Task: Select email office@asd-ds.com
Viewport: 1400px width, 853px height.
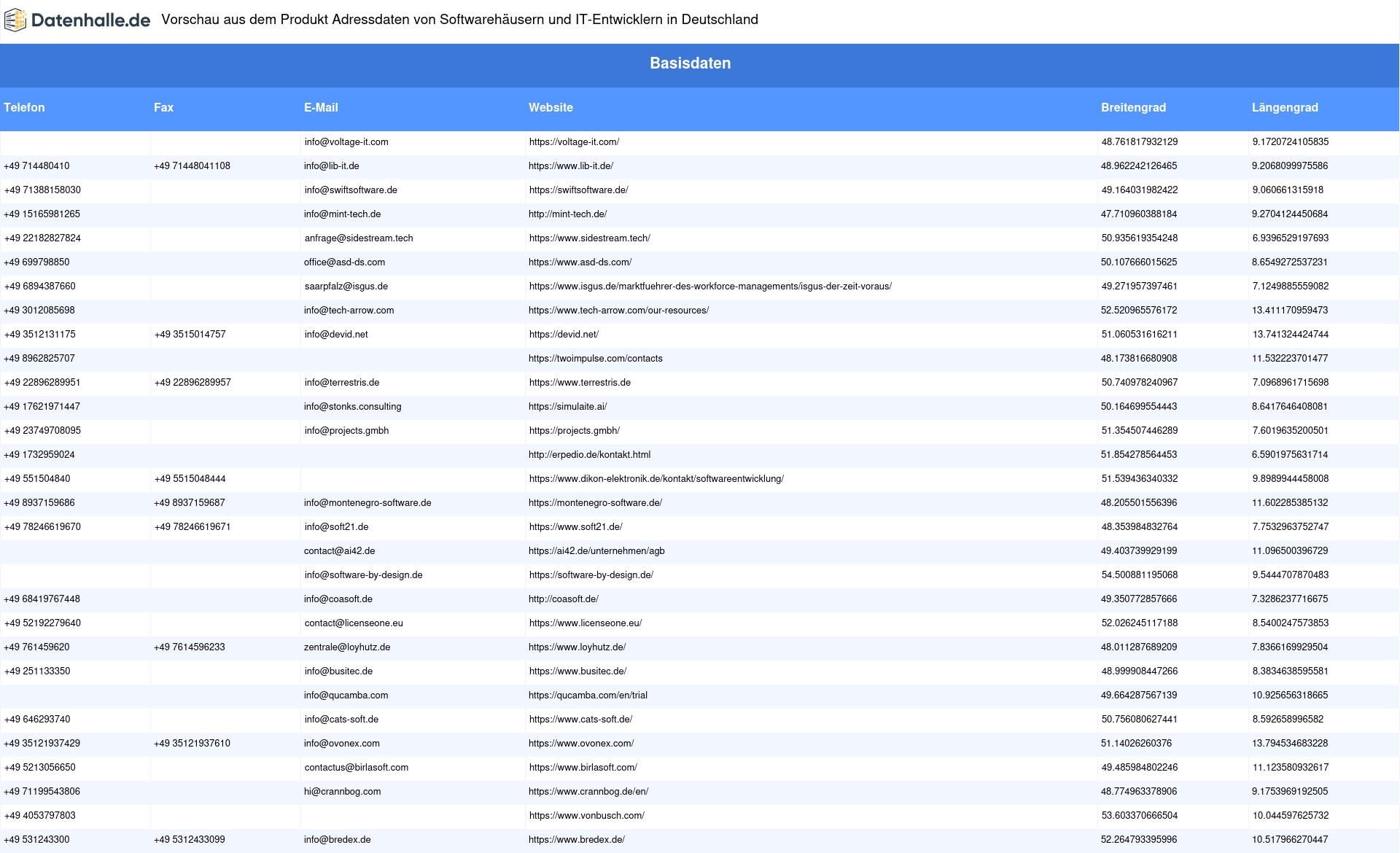Action: pos(344,262)
